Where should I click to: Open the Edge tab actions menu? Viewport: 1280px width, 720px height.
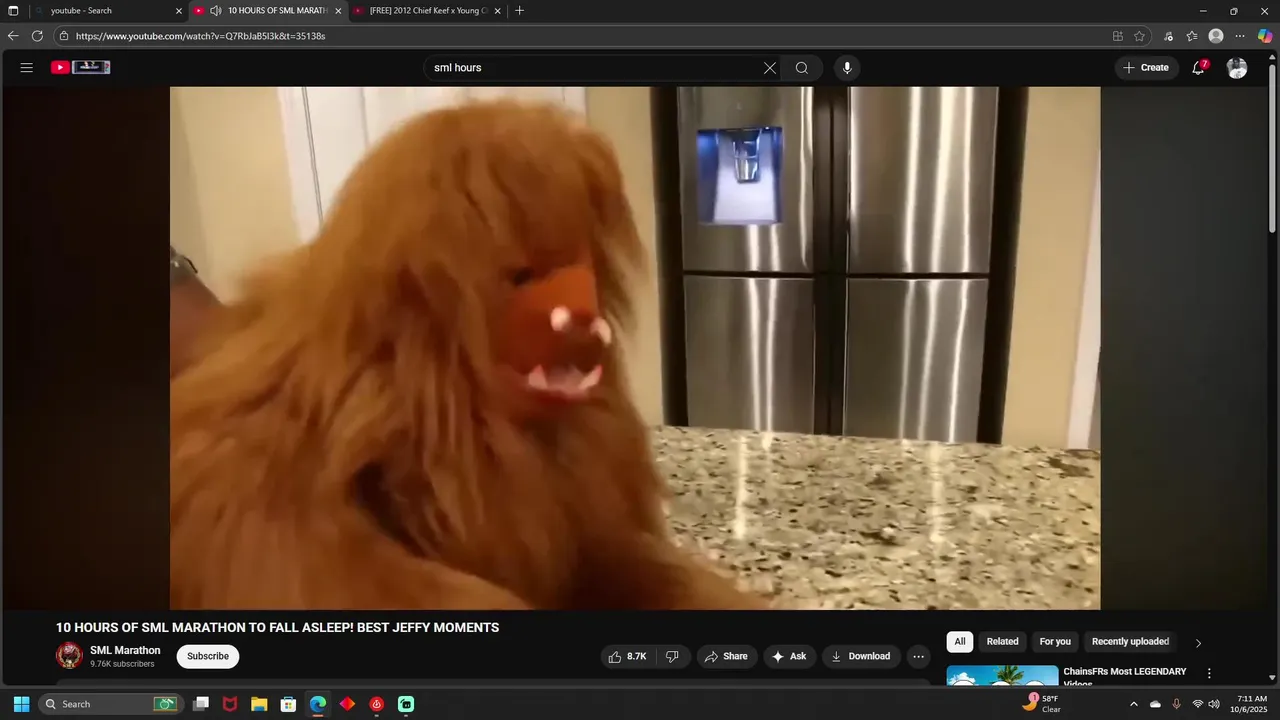click(13, 11)
